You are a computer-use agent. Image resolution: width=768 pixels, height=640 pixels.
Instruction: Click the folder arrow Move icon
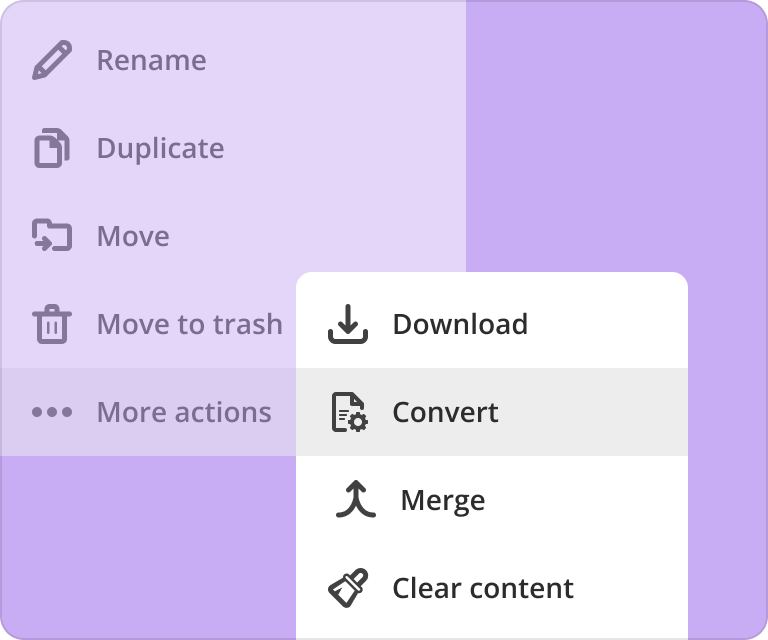tap(52, 237)
